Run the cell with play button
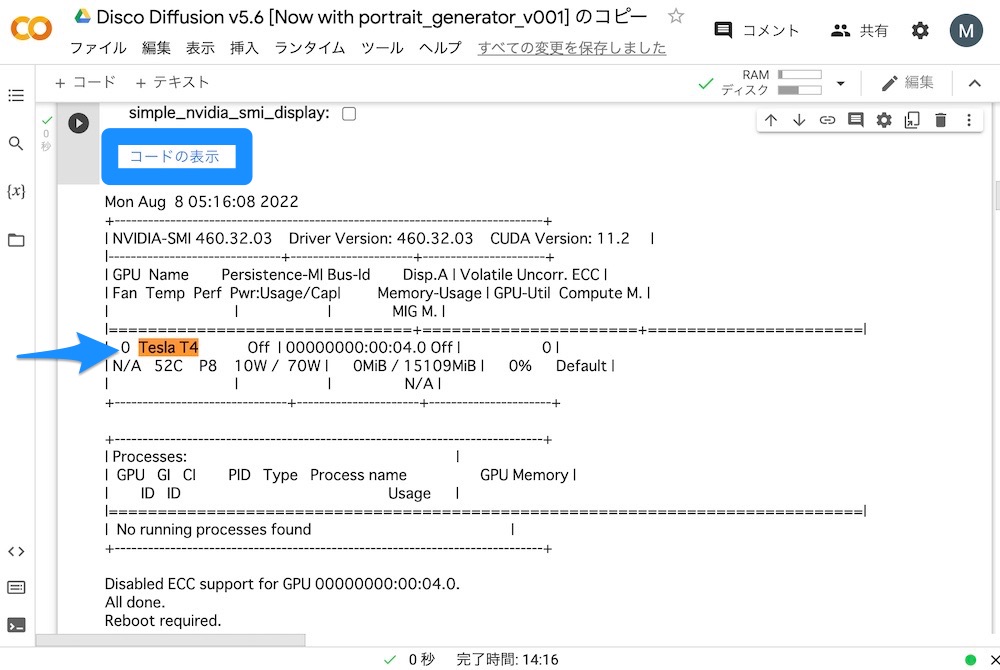 (78, 123)
